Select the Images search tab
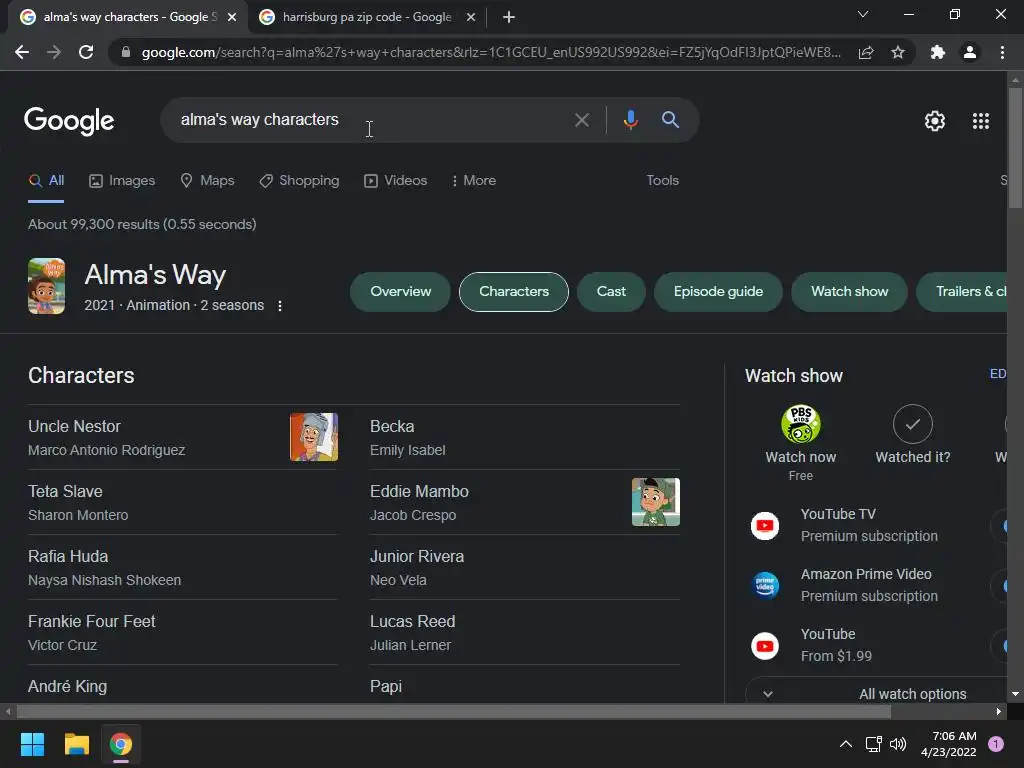Viewport: 1024px width, 768px height. point(122,181)
